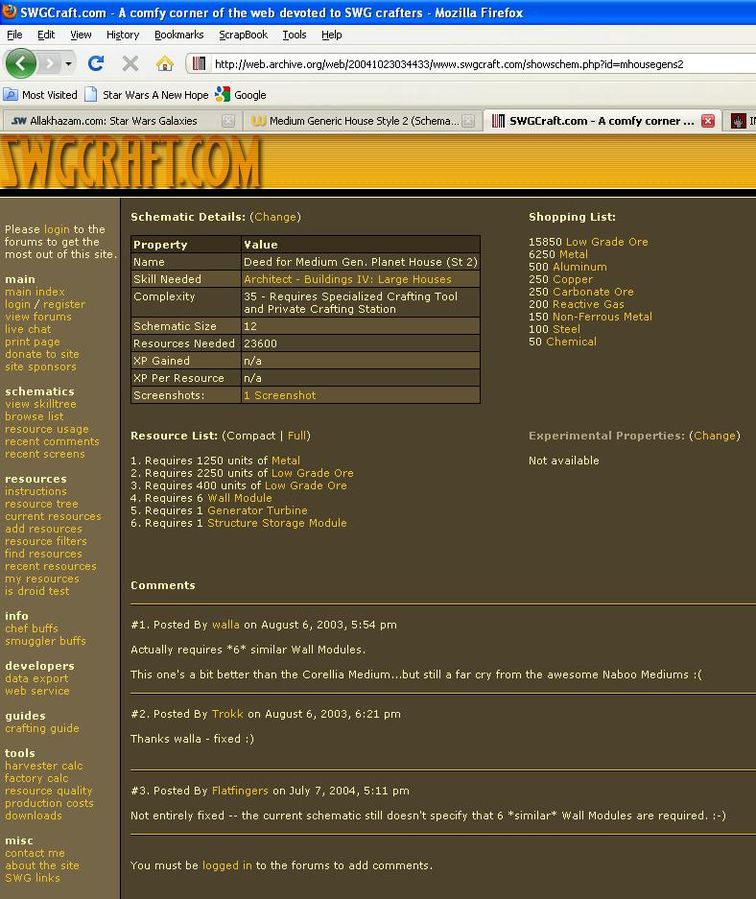The image size is (756, 899).
Task: Click the browser Back arrow button
Action: click(20, 63)
